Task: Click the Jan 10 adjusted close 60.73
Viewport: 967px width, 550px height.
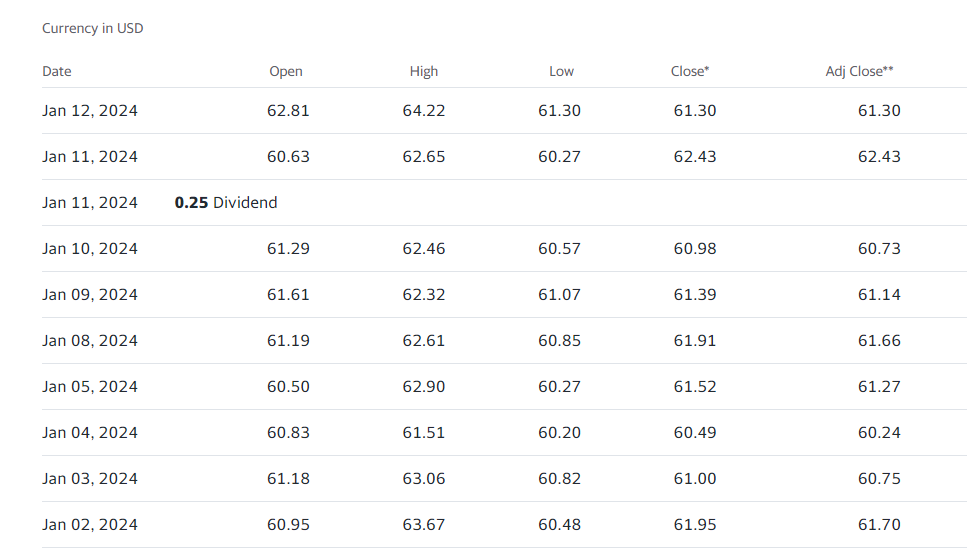Action: (x=879, y=249)
